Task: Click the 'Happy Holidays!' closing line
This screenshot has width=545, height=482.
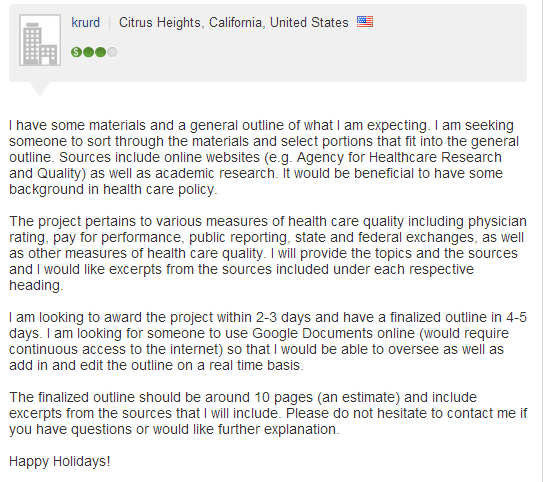Action: [60, 461]
